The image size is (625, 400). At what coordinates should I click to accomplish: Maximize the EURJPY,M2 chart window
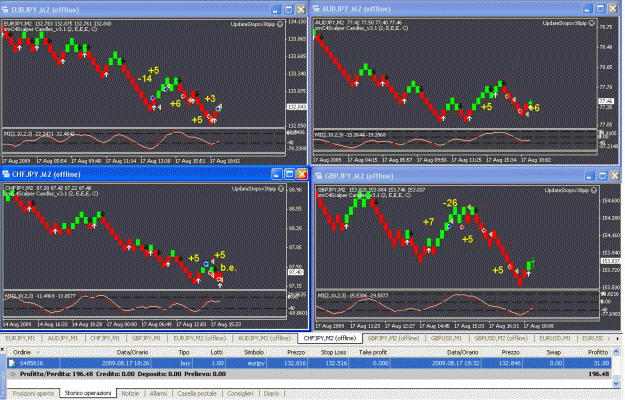[x=288, y=10]
